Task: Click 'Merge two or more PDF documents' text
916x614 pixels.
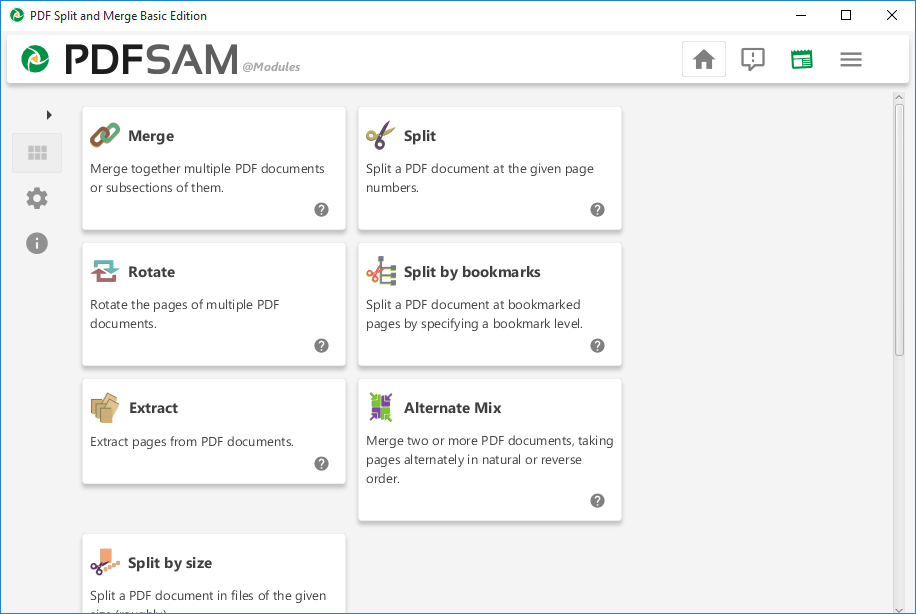Action: pyautogui.click(x=469, y=441)
